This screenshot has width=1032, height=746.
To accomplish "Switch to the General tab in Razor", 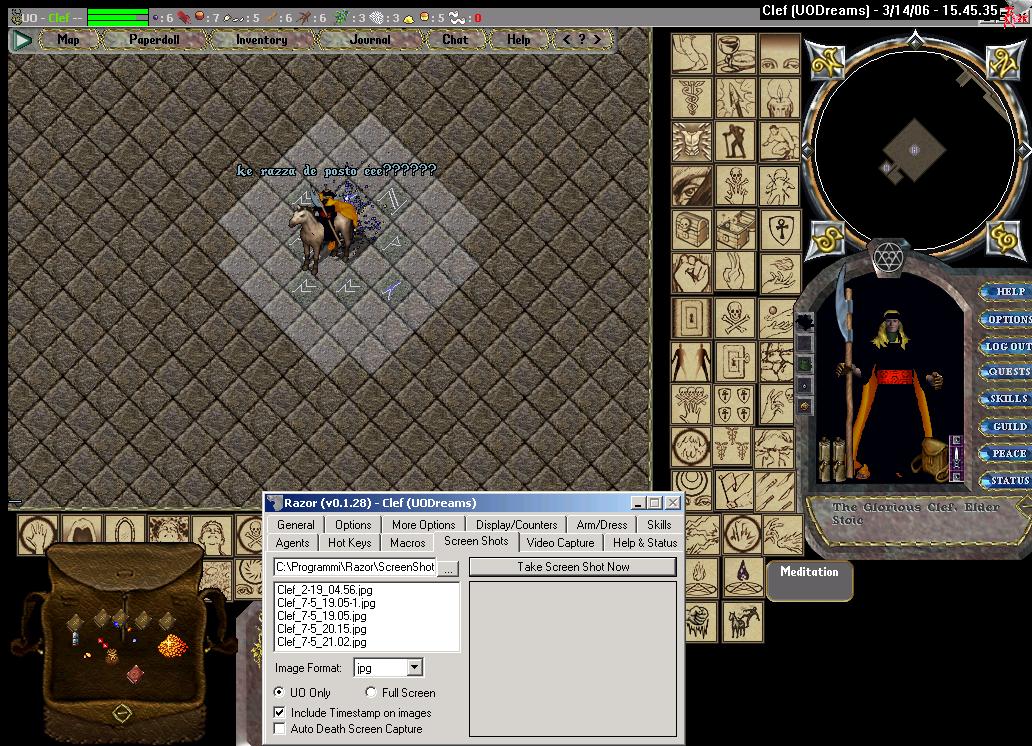I will [x=296, y=525].
